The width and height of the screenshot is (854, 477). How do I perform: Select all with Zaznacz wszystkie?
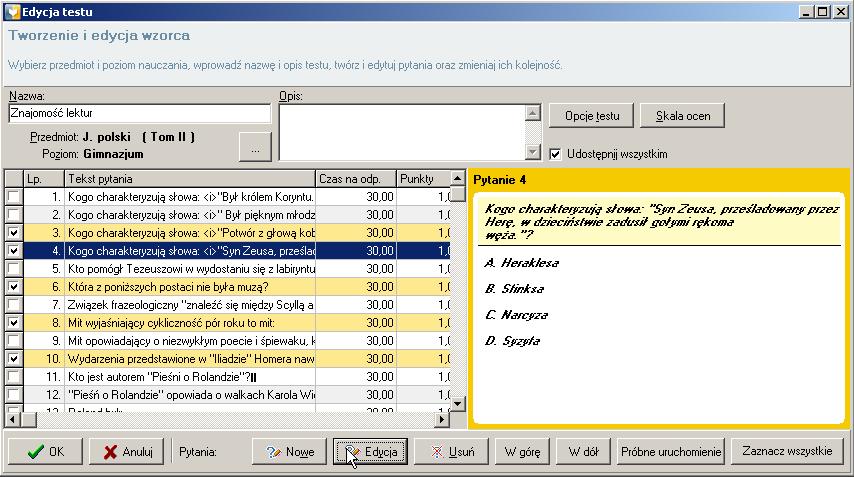(787, 451)
